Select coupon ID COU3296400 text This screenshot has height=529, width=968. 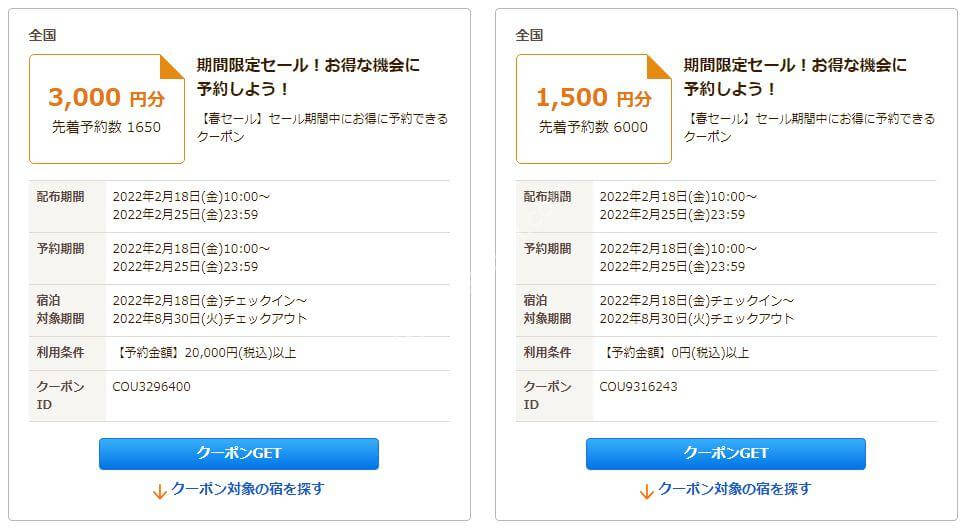151,386
